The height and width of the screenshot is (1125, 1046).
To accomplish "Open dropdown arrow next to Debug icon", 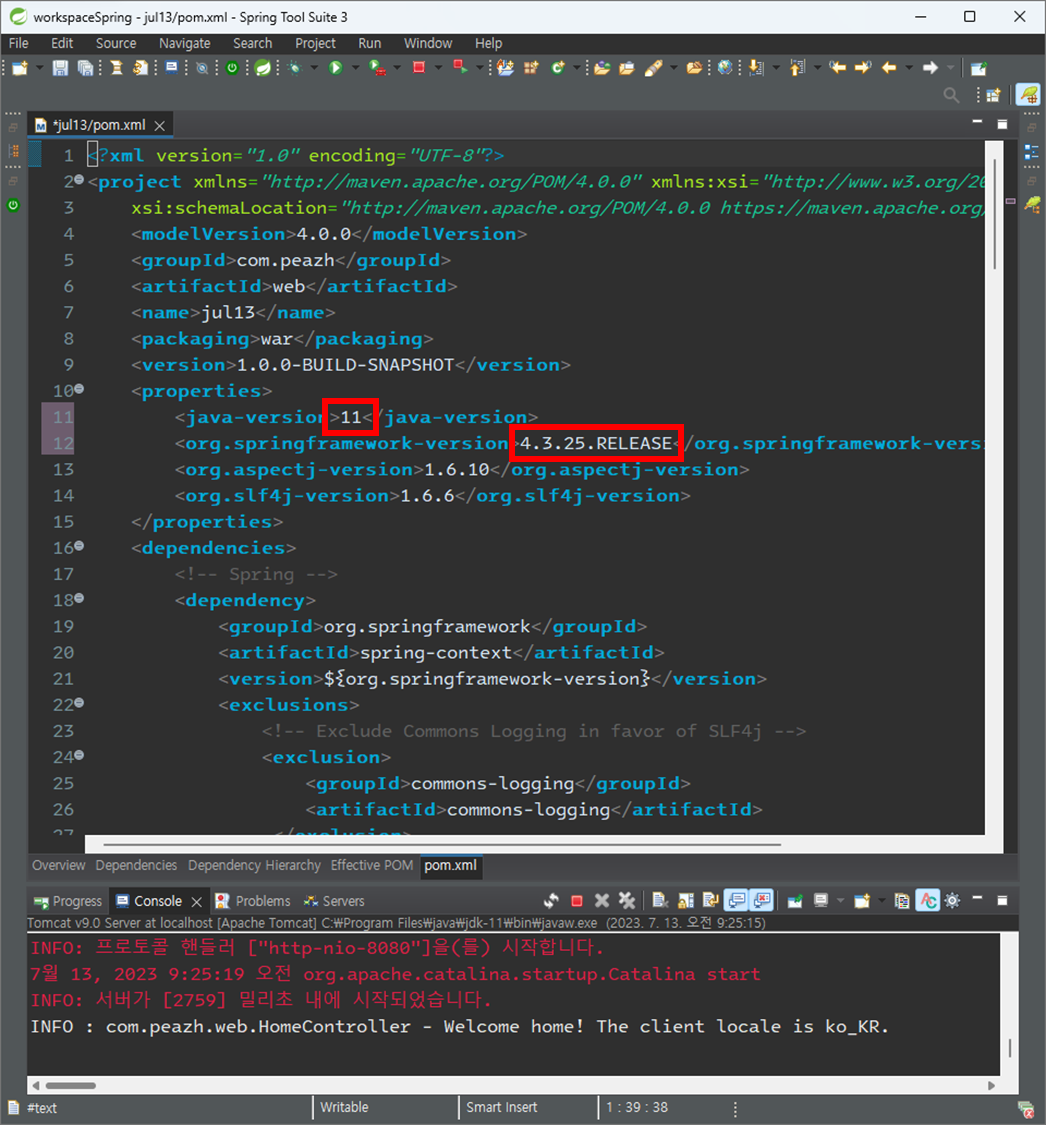I will 314,68.
